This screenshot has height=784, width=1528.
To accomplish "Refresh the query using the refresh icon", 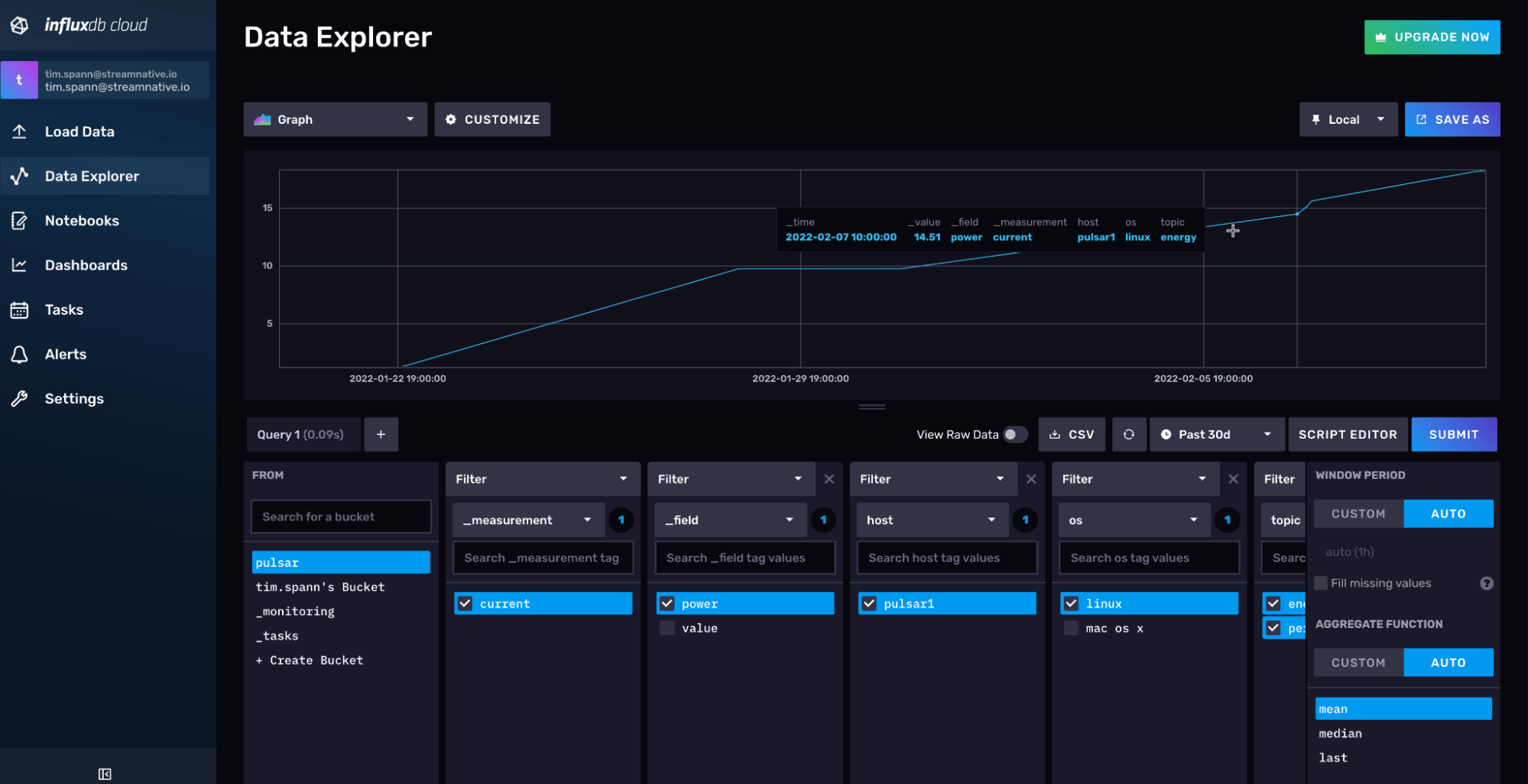I will click(1129, 434).
